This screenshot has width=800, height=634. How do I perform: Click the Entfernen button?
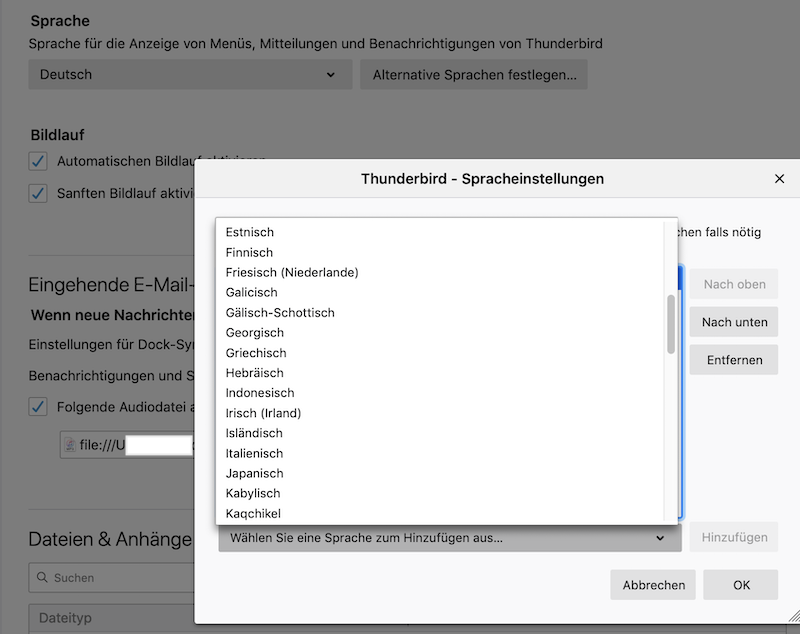coord(734,360)
